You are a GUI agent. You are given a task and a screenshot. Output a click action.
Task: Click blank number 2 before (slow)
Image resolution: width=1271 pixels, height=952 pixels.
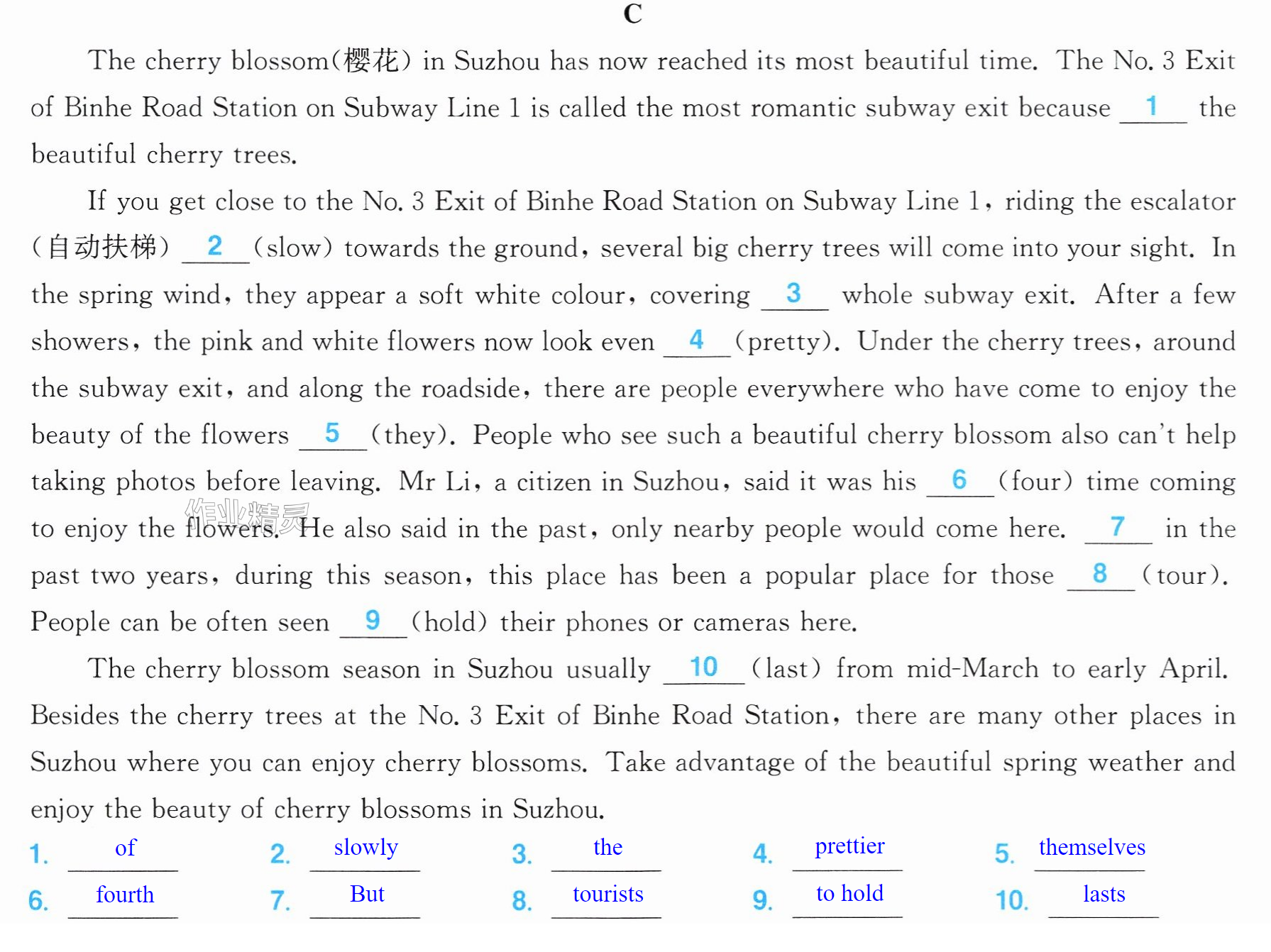pos(215,248)
